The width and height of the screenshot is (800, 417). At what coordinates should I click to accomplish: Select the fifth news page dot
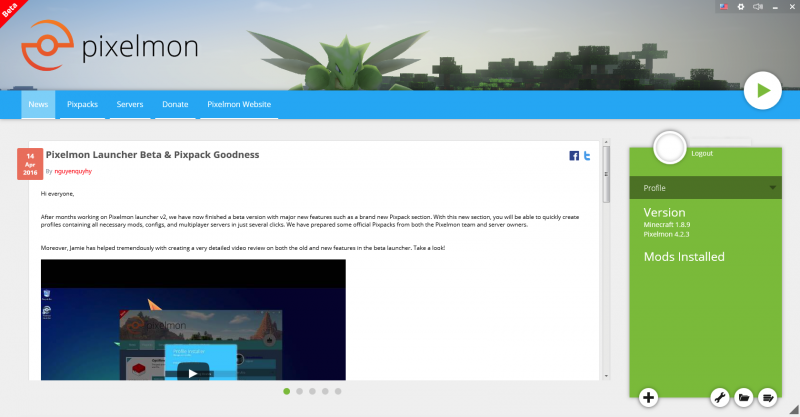pyautogui.click(x=338, y=391)
